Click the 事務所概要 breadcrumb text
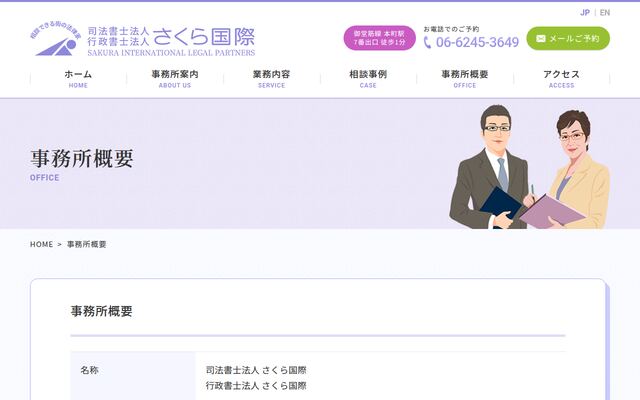The width and height of the screenshot is (640, 400). coord(87,244)
